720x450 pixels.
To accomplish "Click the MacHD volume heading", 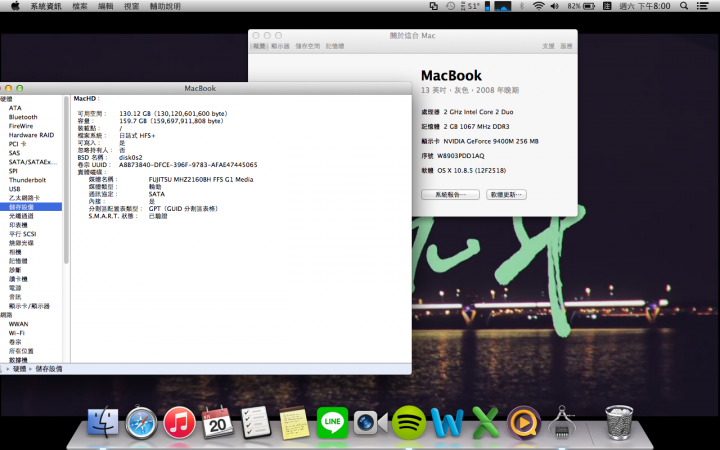I will pos(86,98).
